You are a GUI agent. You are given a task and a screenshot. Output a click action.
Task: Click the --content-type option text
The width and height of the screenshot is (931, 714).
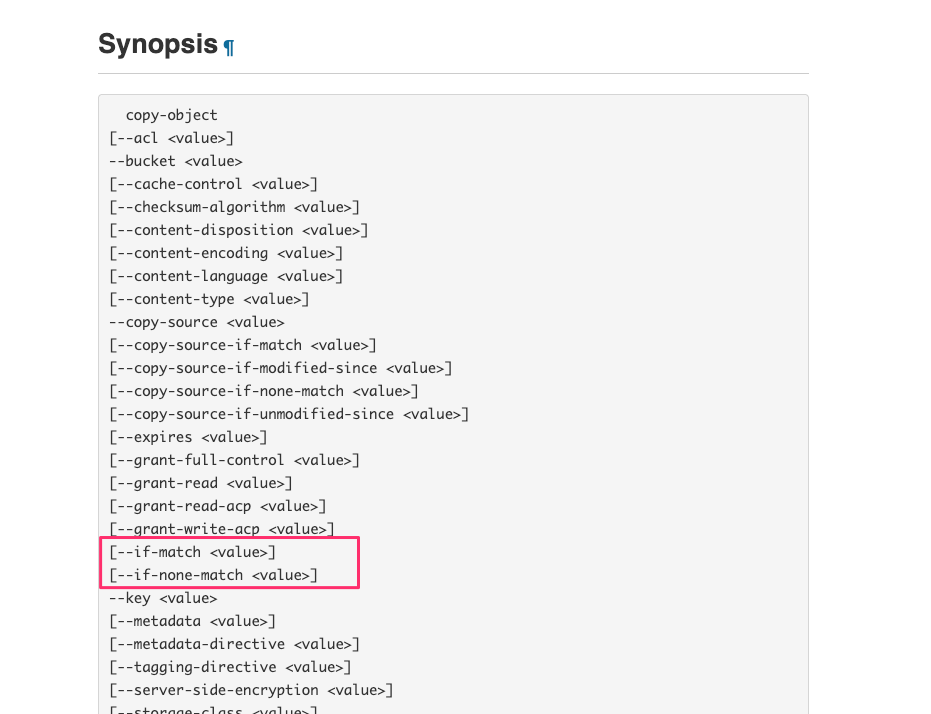(209, 299)
